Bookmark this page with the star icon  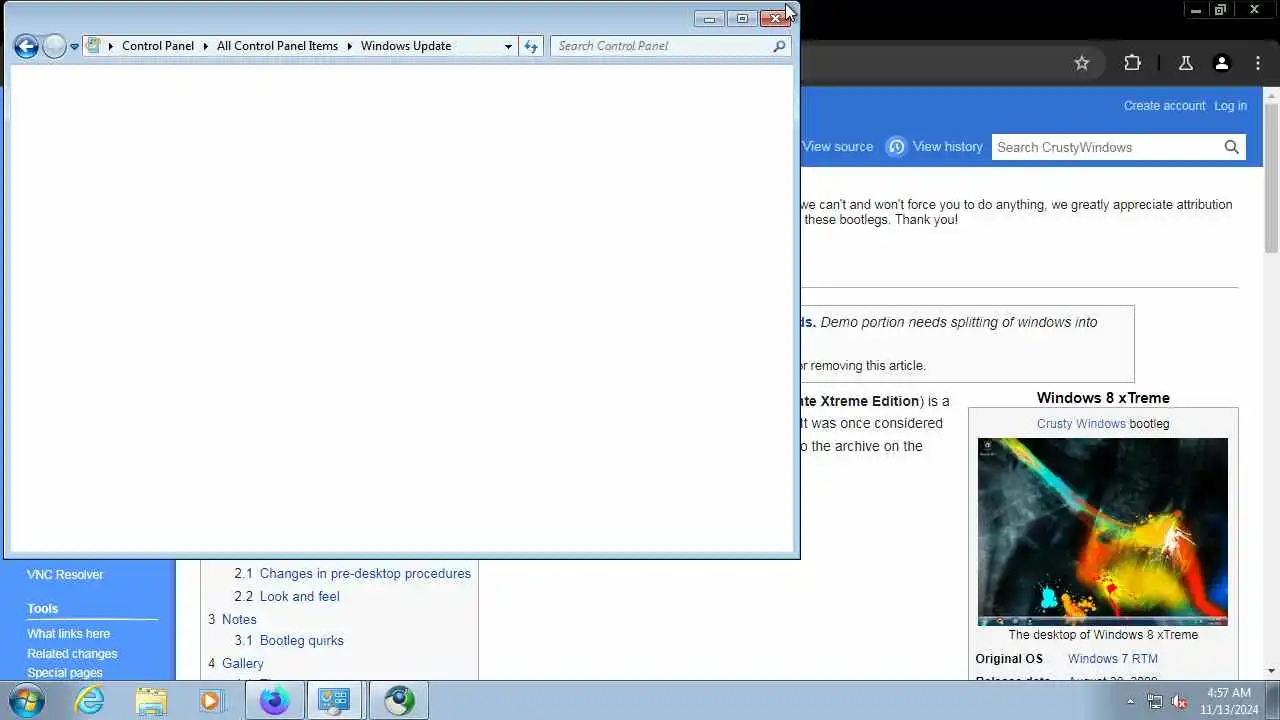click(1081, 63)
